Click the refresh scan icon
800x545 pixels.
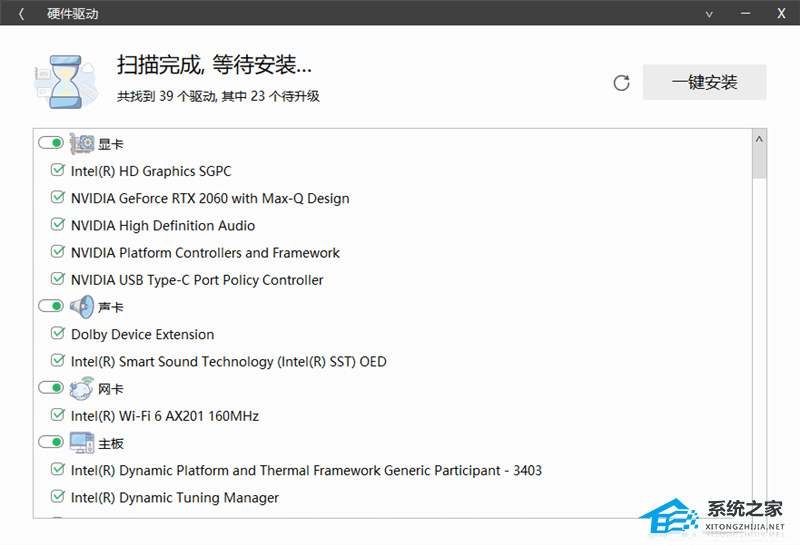(621, 83)
